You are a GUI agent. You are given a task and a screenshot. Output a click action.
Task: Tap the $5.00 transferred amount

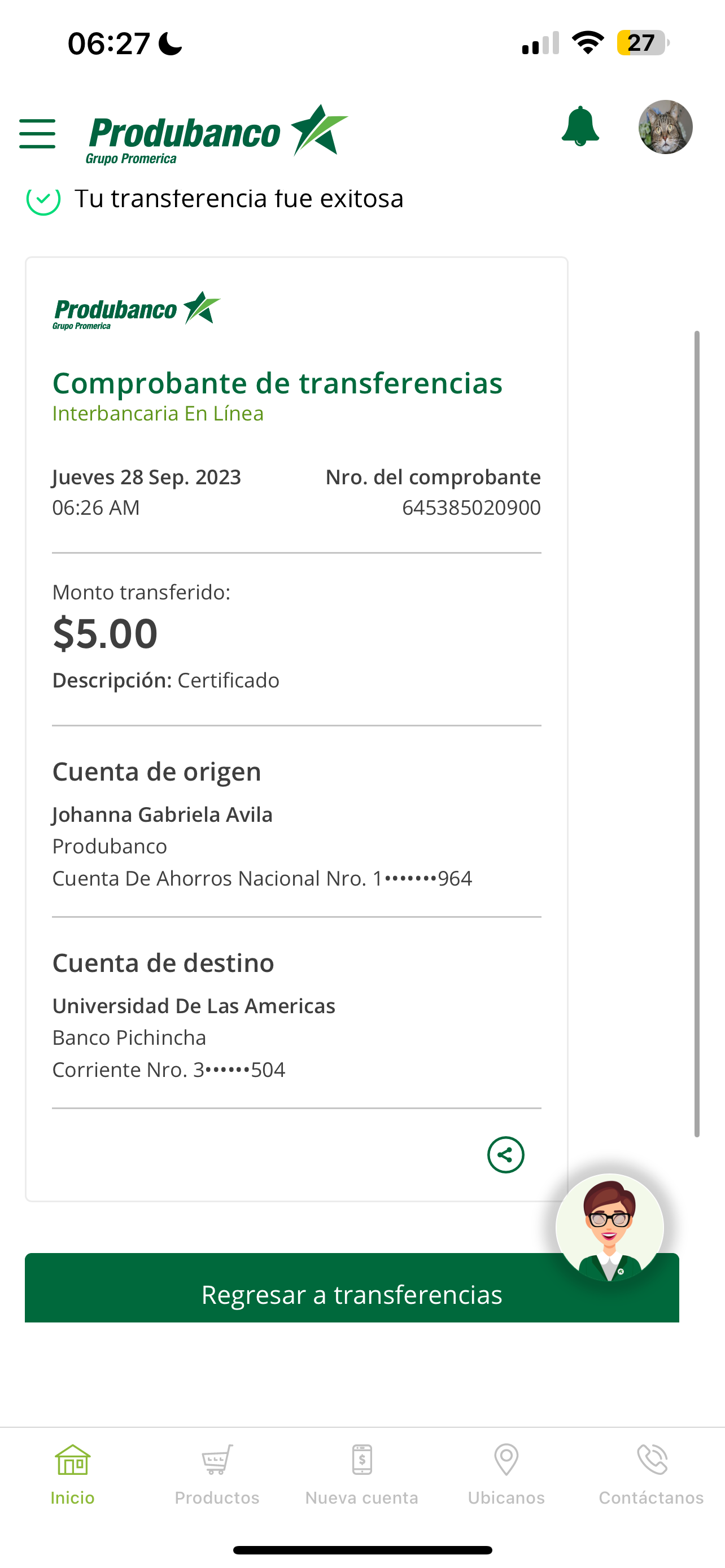tap(106, 634)
